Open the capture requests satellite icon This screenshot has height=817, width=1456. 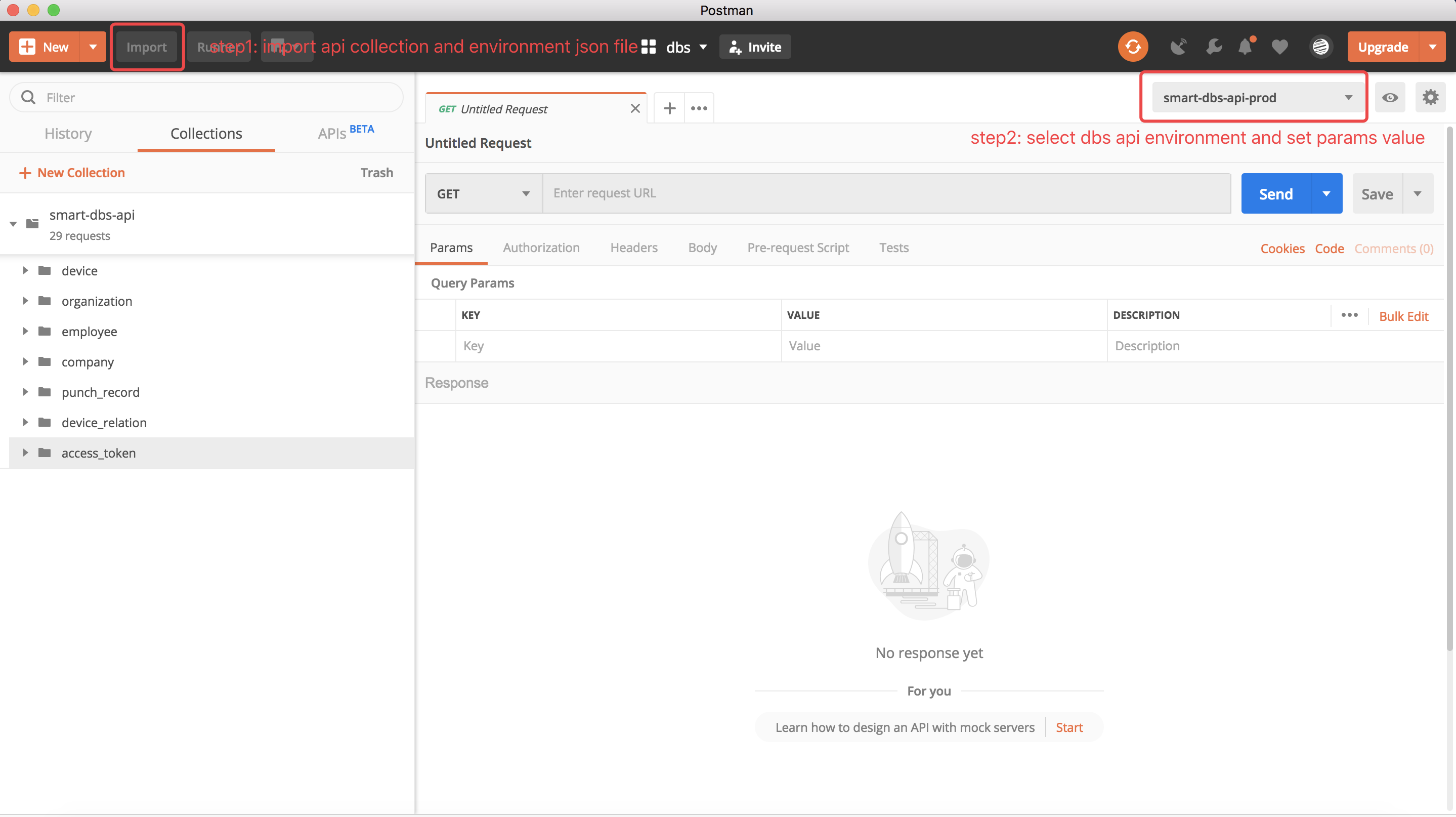point(1178,47)
